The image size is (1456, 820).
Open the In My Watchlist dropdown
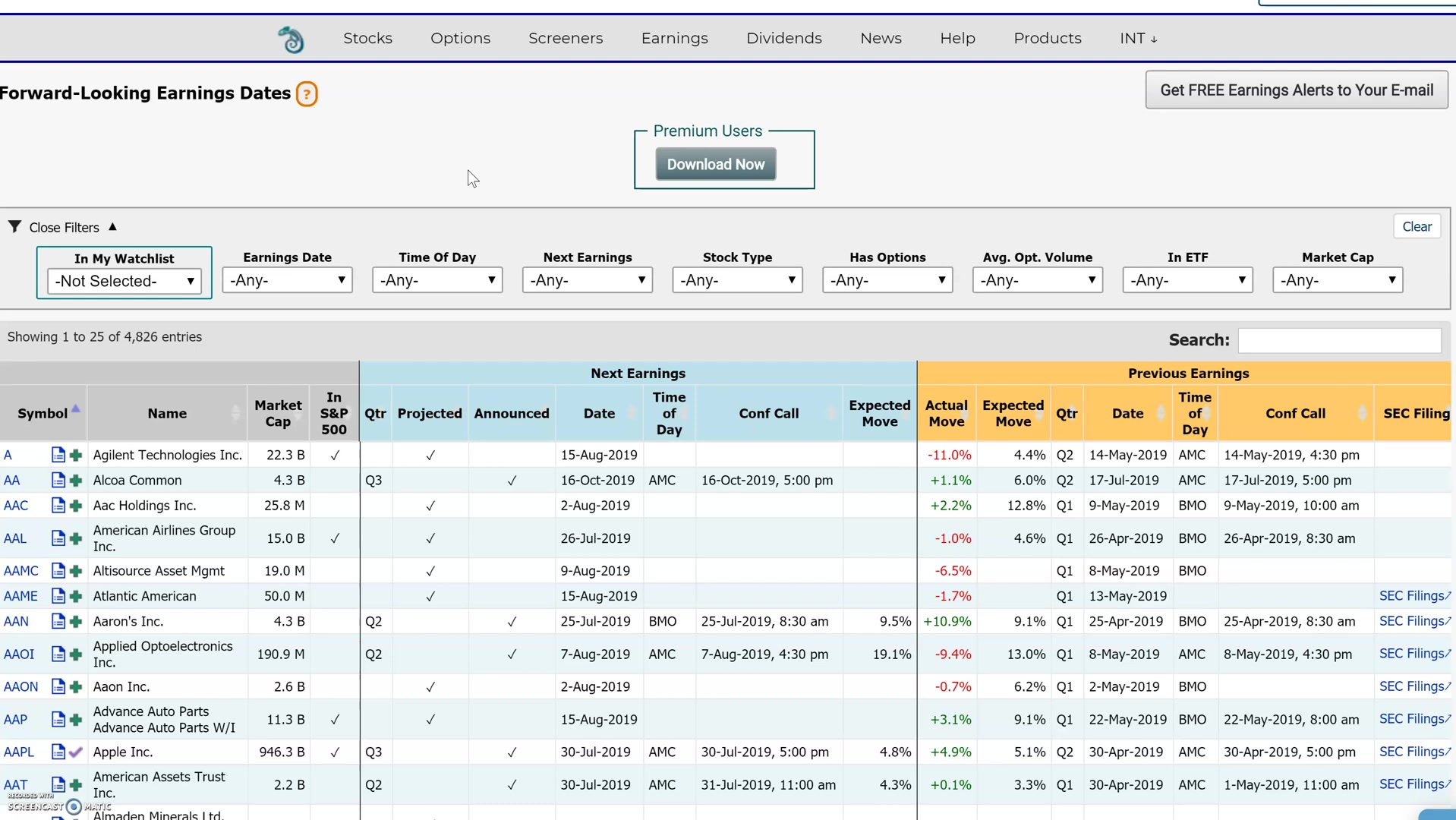[x=124, y=281]
